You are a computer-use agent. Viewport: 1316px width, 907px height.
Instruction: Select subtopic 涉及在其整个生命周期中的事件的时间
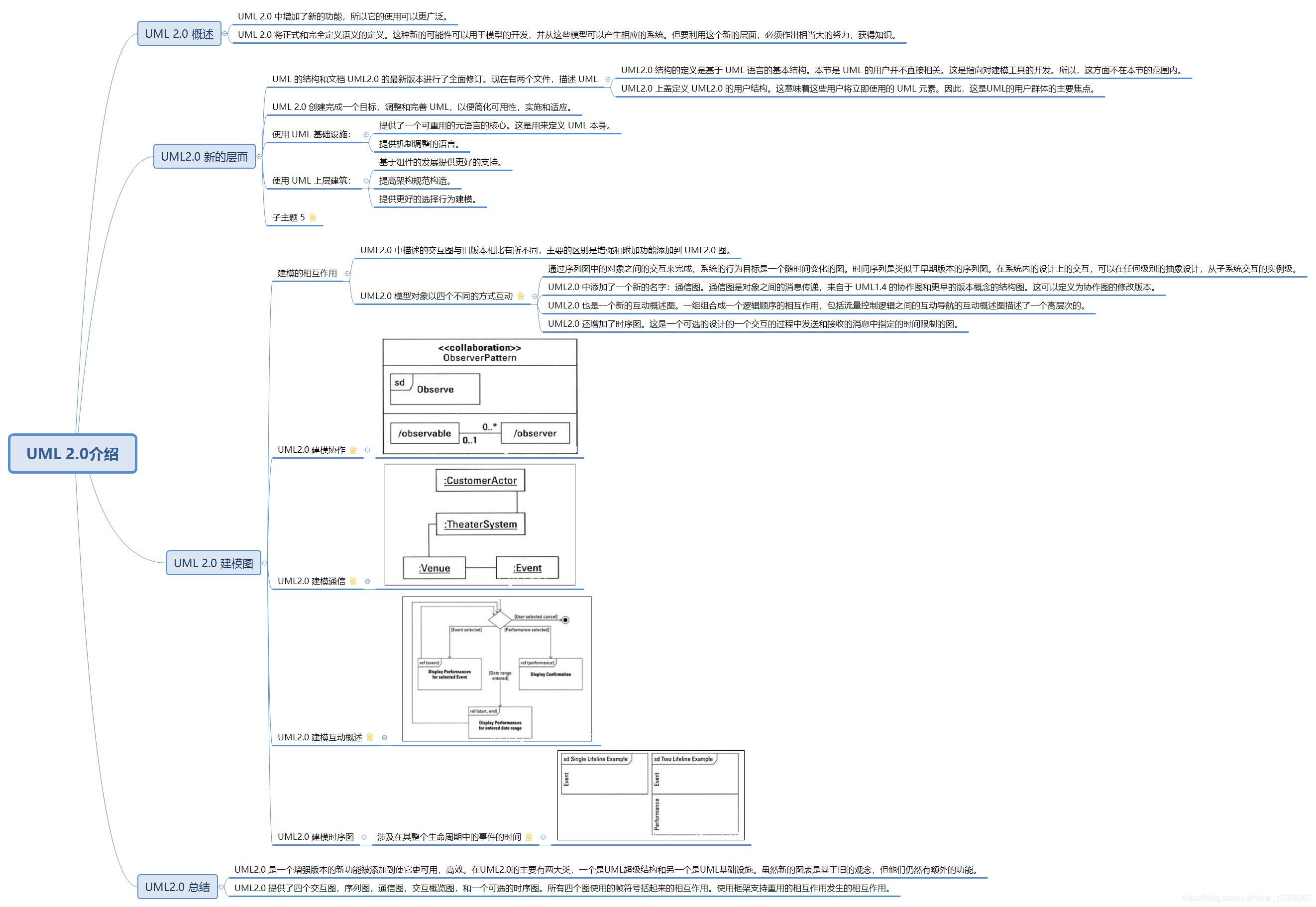click(449, 837)
